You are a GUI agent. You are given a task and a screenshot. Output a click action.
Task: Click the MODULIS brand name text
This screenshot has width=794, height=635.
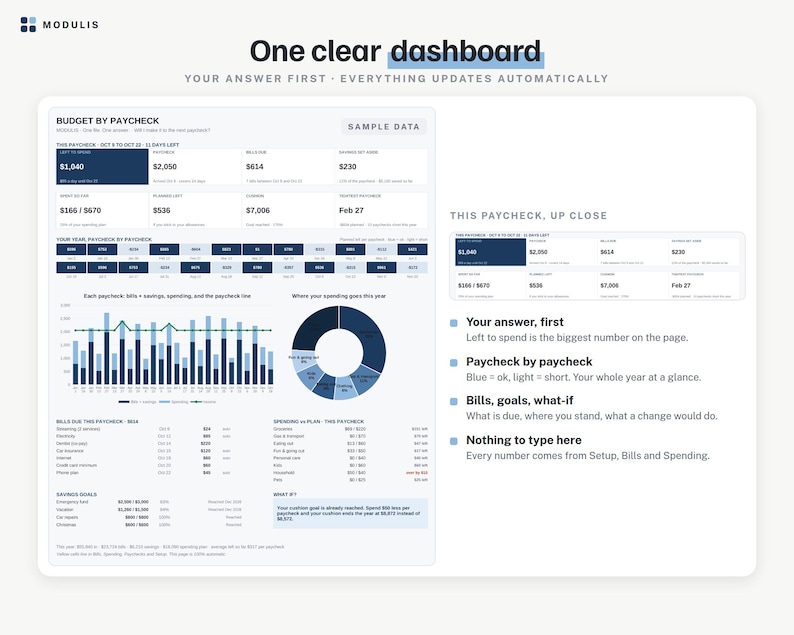coord(71,25)
